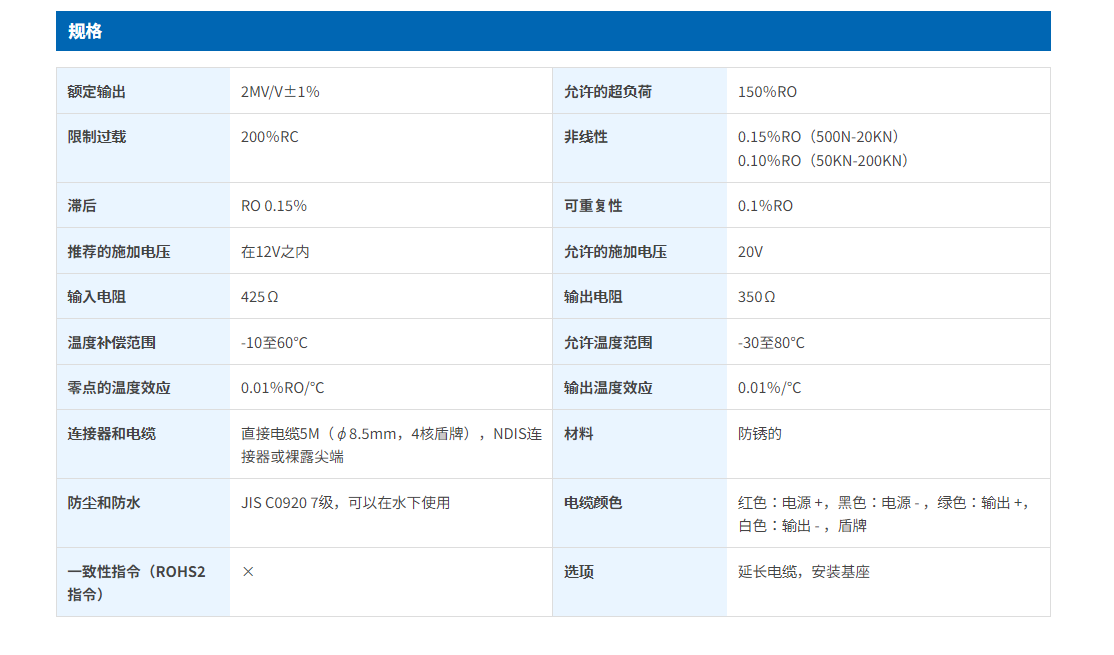
Task: Select the 电缆颜色 label
Action: pyautogui.click(x=593, y=503)
